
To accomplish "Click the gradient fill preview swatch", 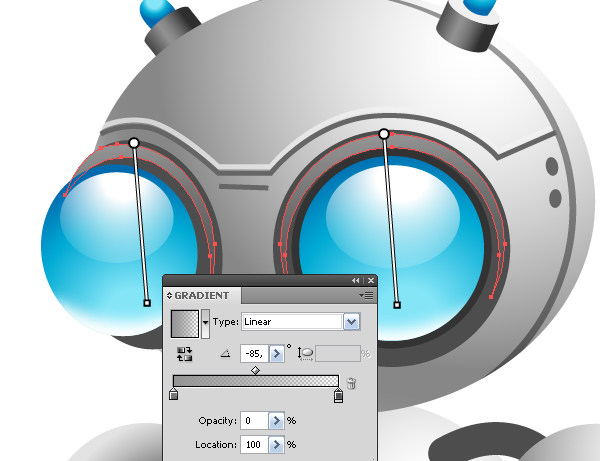I will pyautogui.click(x=185, y=324).
